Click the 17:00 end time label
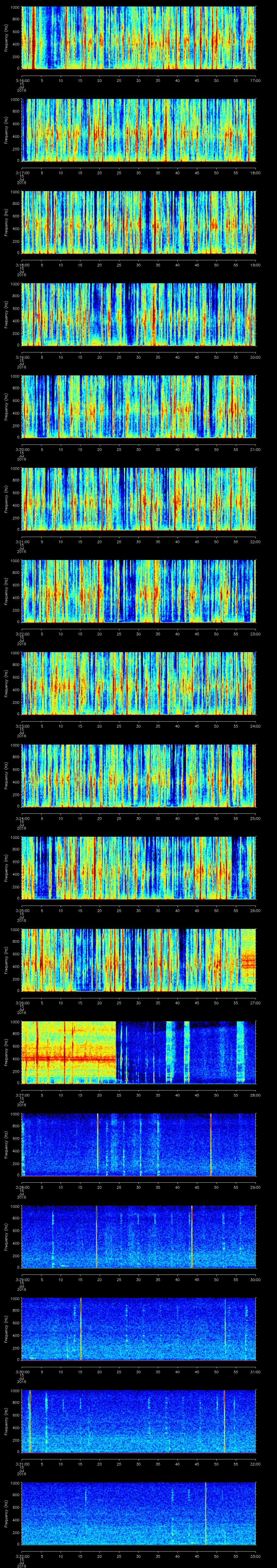The image size is (277, 1568). [255, 80]
